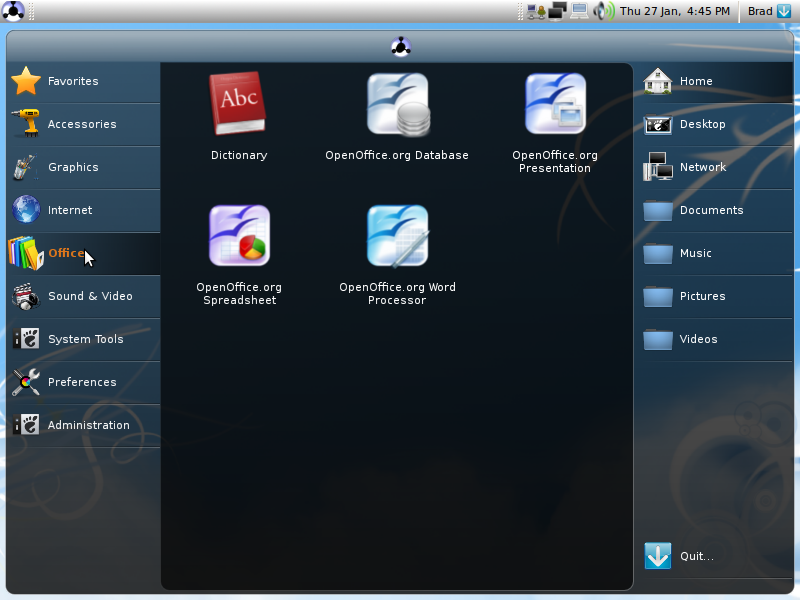Click the Music folder icon

(x=658, y=253)
